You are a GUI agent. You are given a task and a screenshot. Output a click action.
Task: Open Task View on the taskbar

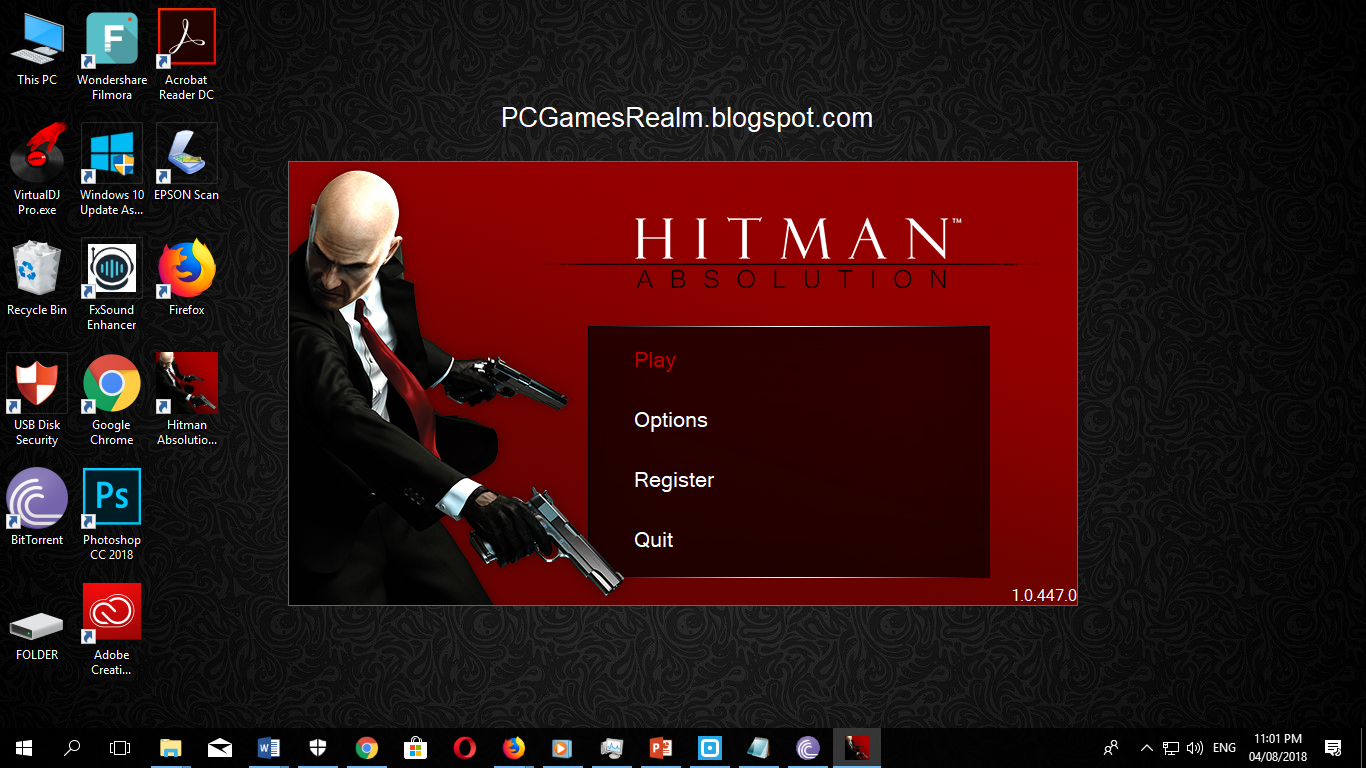120,747
